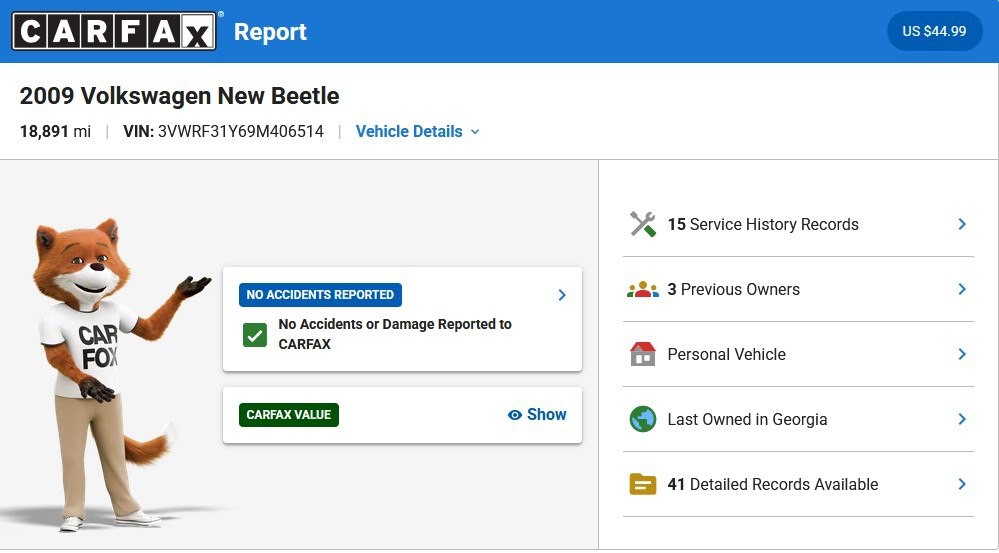Open the No Accidents Reported chevron arrow
The height and width of the screenshot is (553, 999).
(562, 295)
